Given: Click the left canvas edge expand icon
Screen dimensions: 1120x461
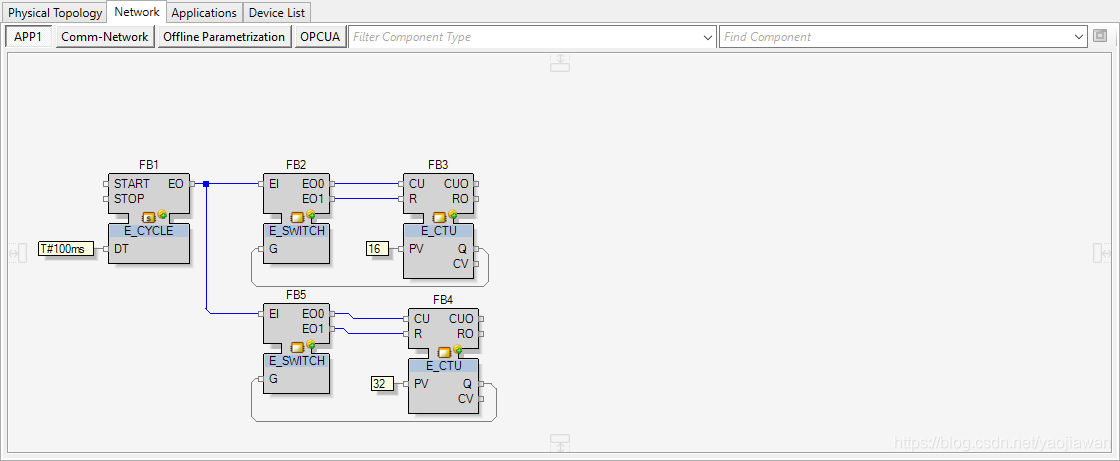Looking at the screenshot, I should click(x=17, y=253).
